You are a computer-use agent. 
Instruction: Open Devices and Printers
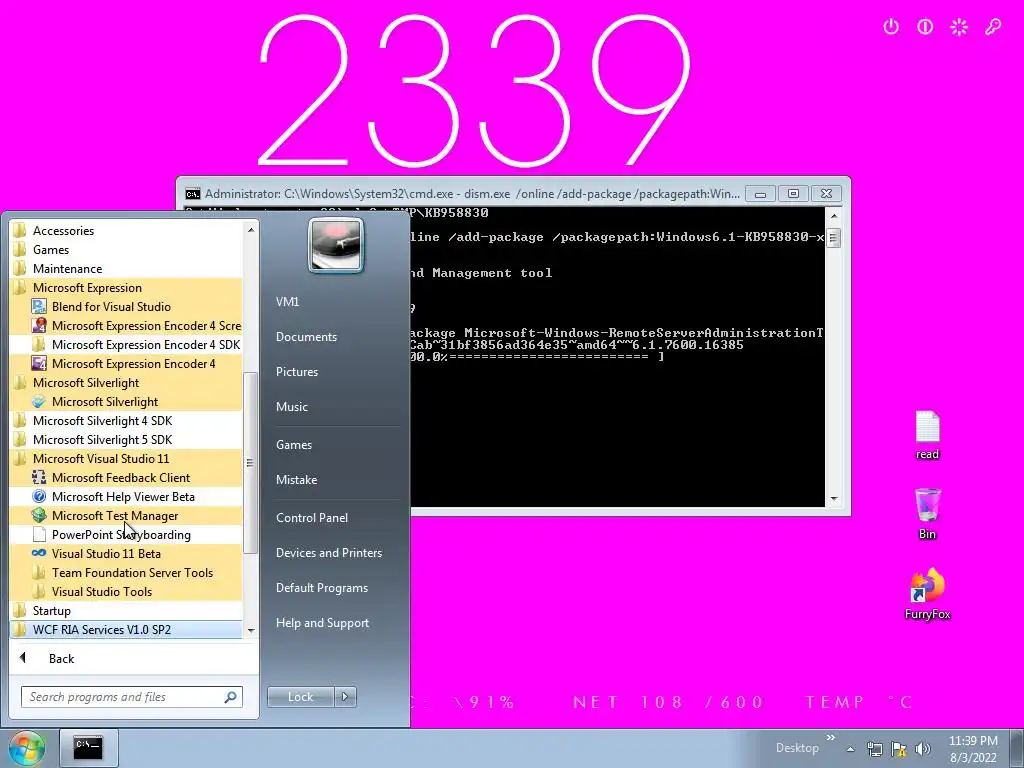(x=328, y=552)
